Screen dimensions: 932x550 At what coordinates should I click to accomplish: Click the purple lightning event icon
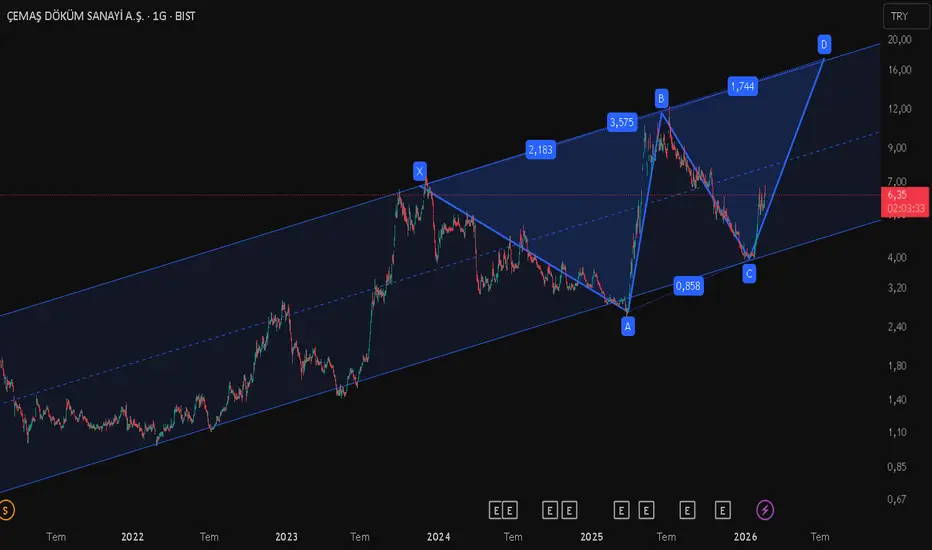point(765,510)
